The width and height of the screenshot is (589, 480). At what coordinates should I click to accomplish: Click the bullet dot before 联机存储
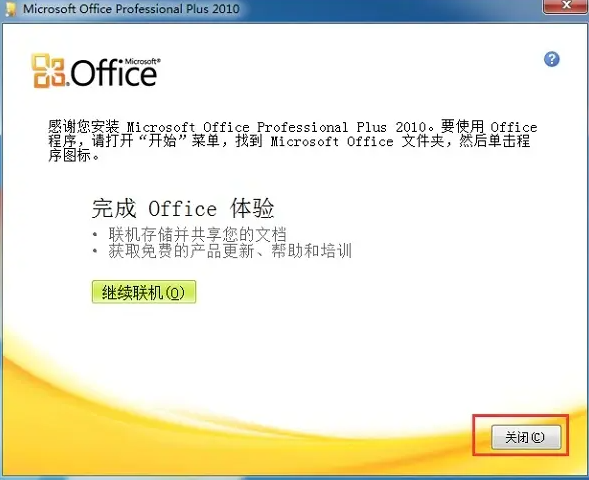pos(95,235)
